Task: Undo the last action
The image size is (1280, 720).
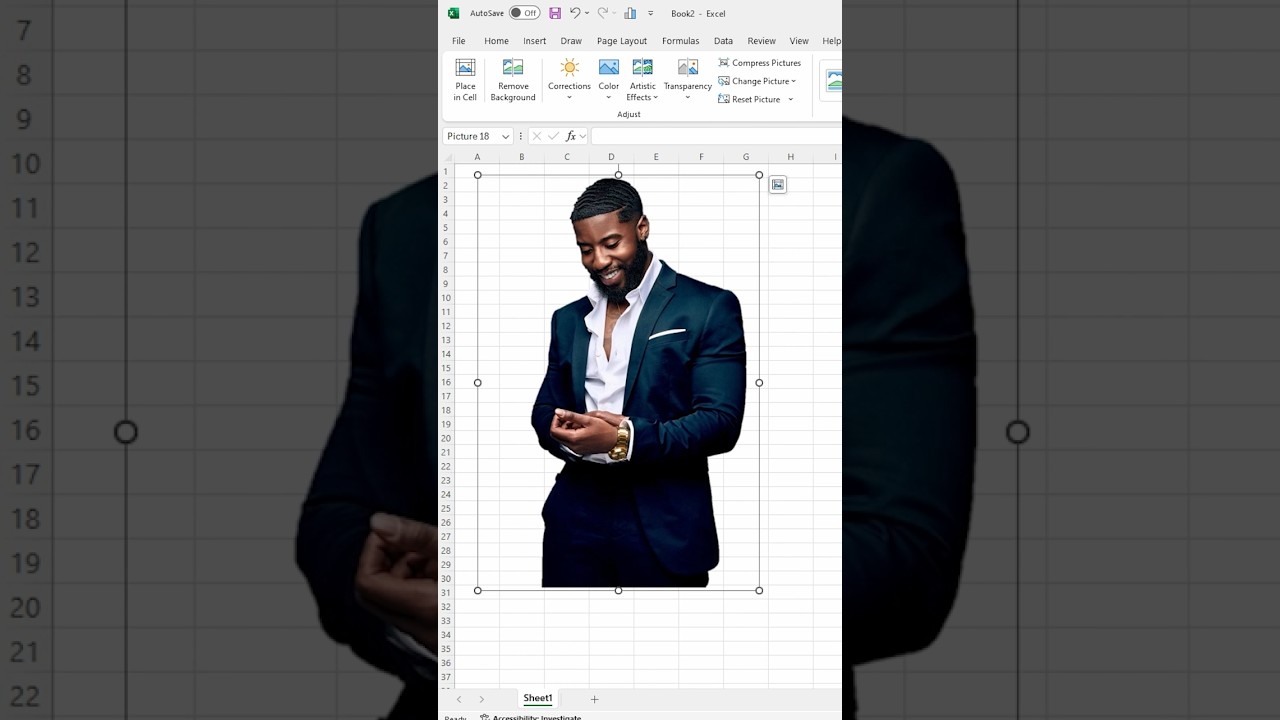Action: coord(575,13)
